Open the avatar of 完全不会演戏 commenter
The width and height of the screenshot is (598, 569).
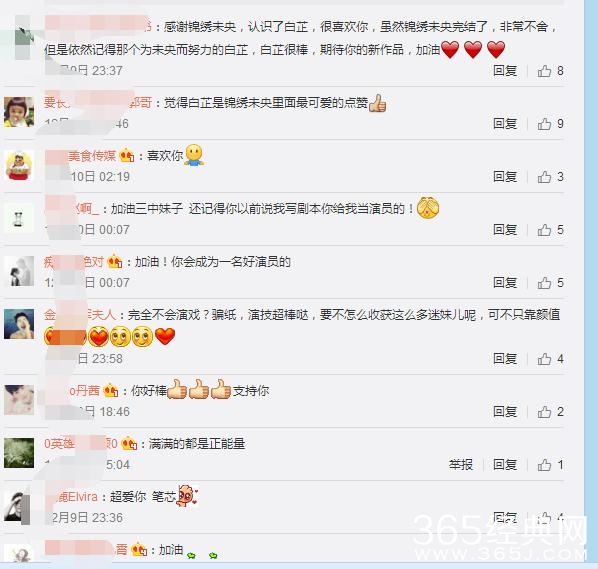point(19,324)
